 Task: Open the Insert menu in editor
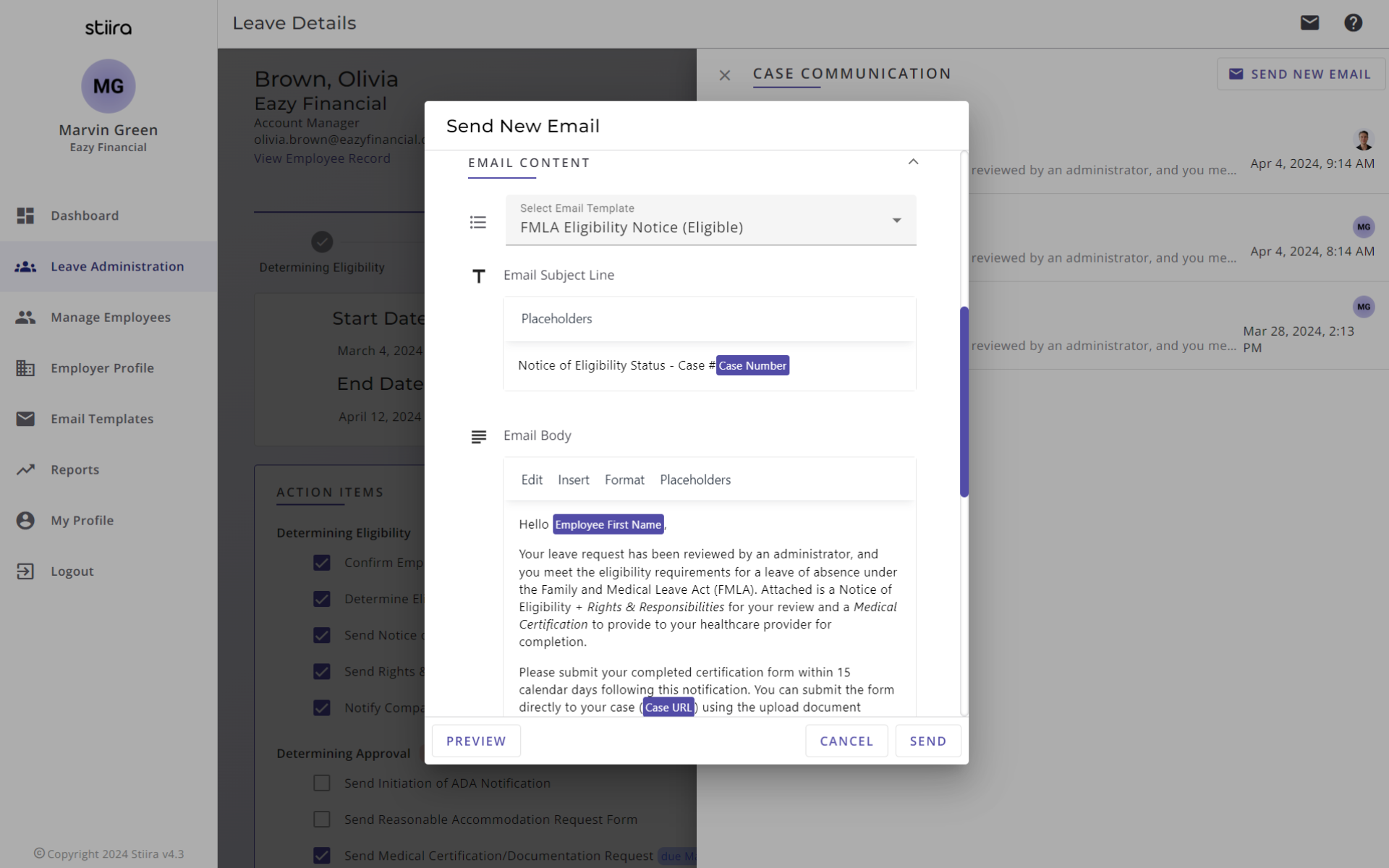[x=573, y=480]
